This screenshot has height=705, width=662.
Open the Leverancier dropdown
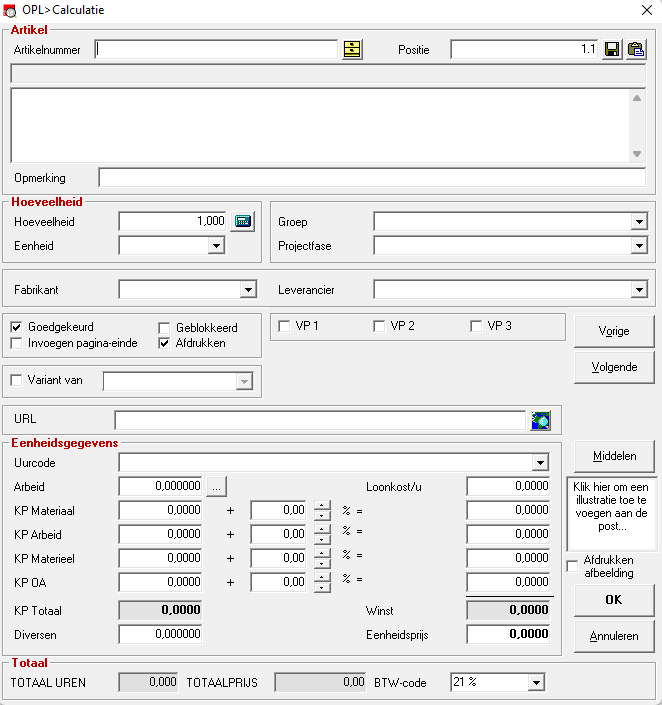(x=639, y=290)
